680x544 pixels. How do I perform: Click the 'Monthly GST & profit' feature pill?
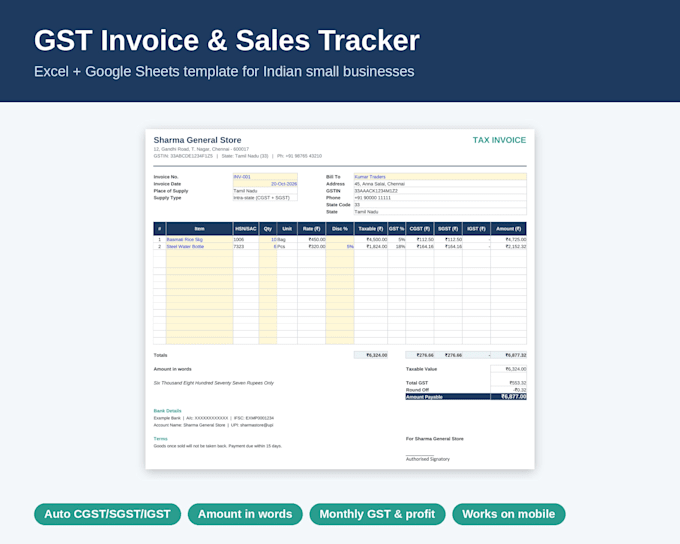tap(377, 514)
